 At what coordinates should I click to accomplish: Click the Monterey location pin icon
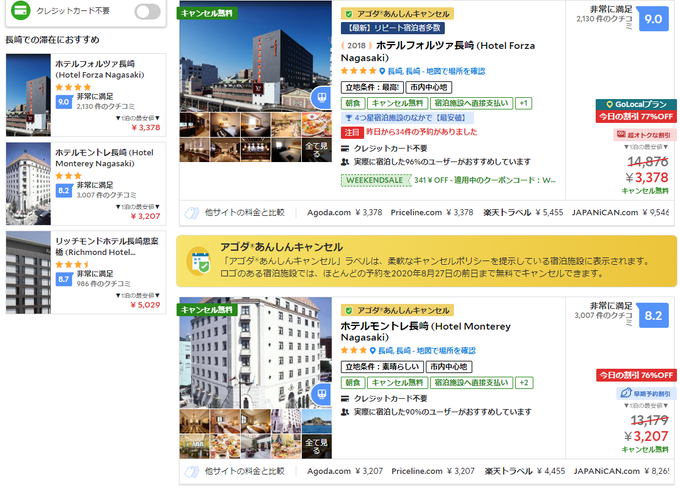[373, 350]
